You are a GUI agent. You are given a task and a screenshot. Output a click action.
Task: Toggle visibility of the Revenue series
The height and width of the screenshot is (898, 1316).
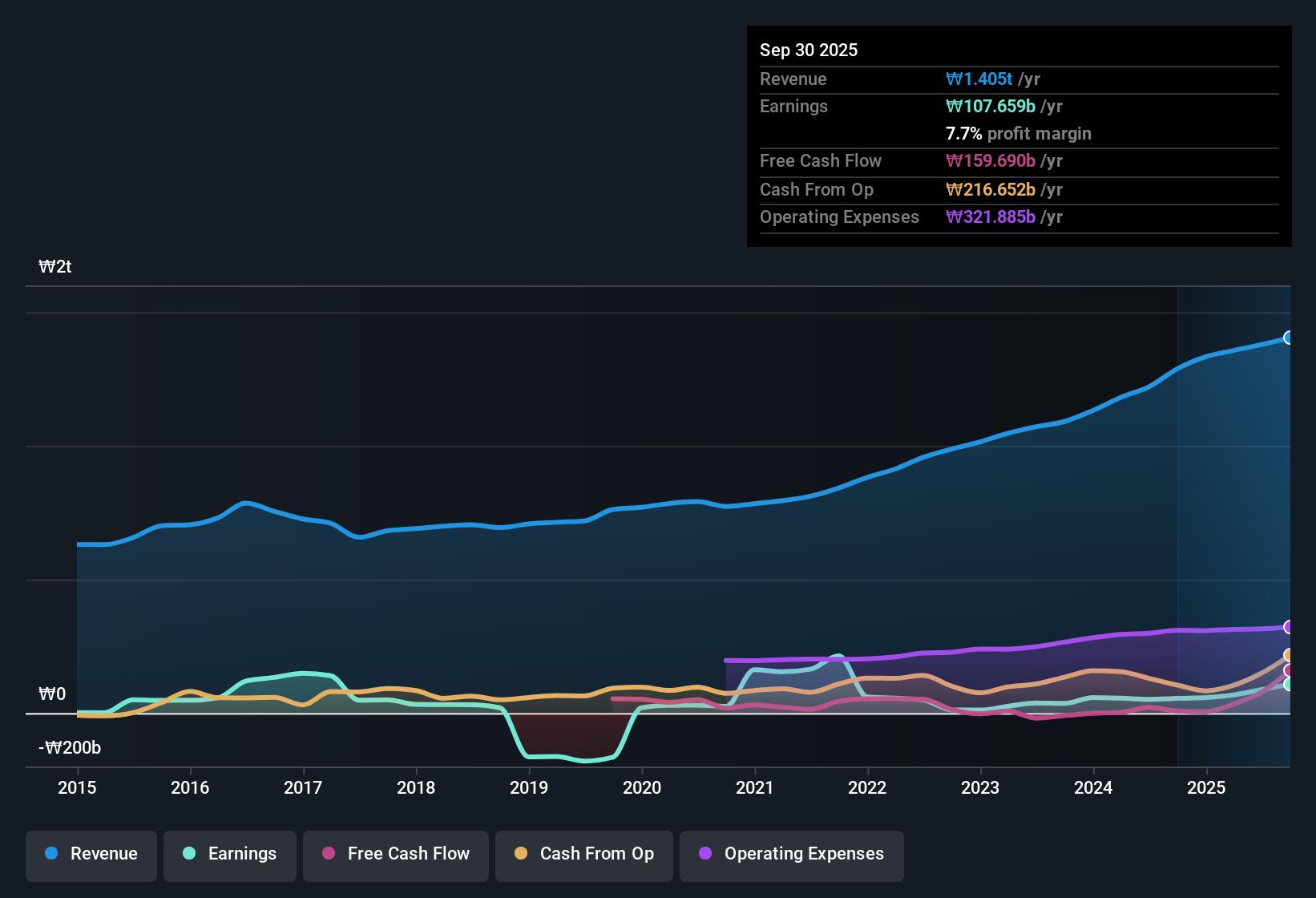[x=91, y=854]
